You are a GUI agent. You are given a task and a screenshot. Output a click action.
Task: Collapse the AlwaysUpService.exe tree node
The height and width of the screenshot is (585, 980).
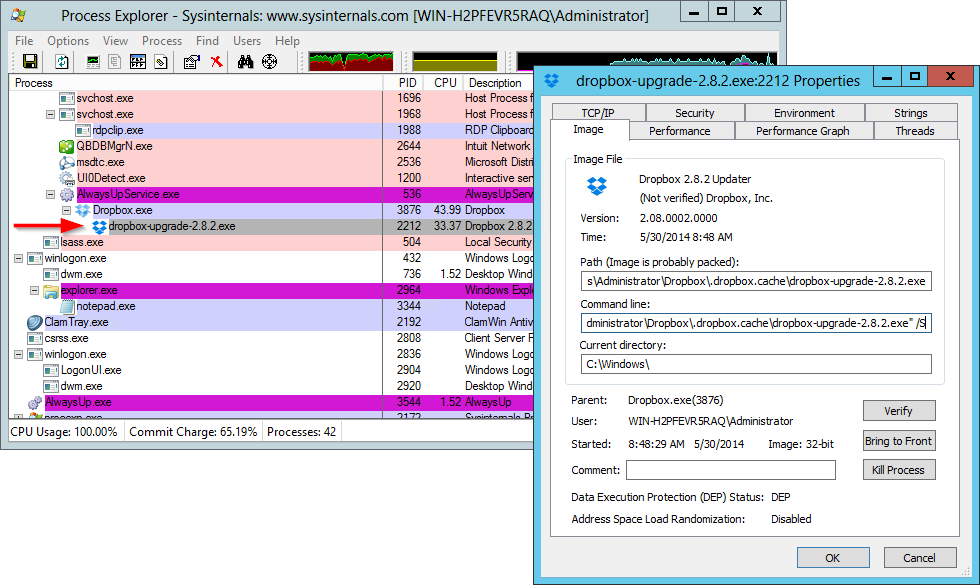[x=51, y=194]
